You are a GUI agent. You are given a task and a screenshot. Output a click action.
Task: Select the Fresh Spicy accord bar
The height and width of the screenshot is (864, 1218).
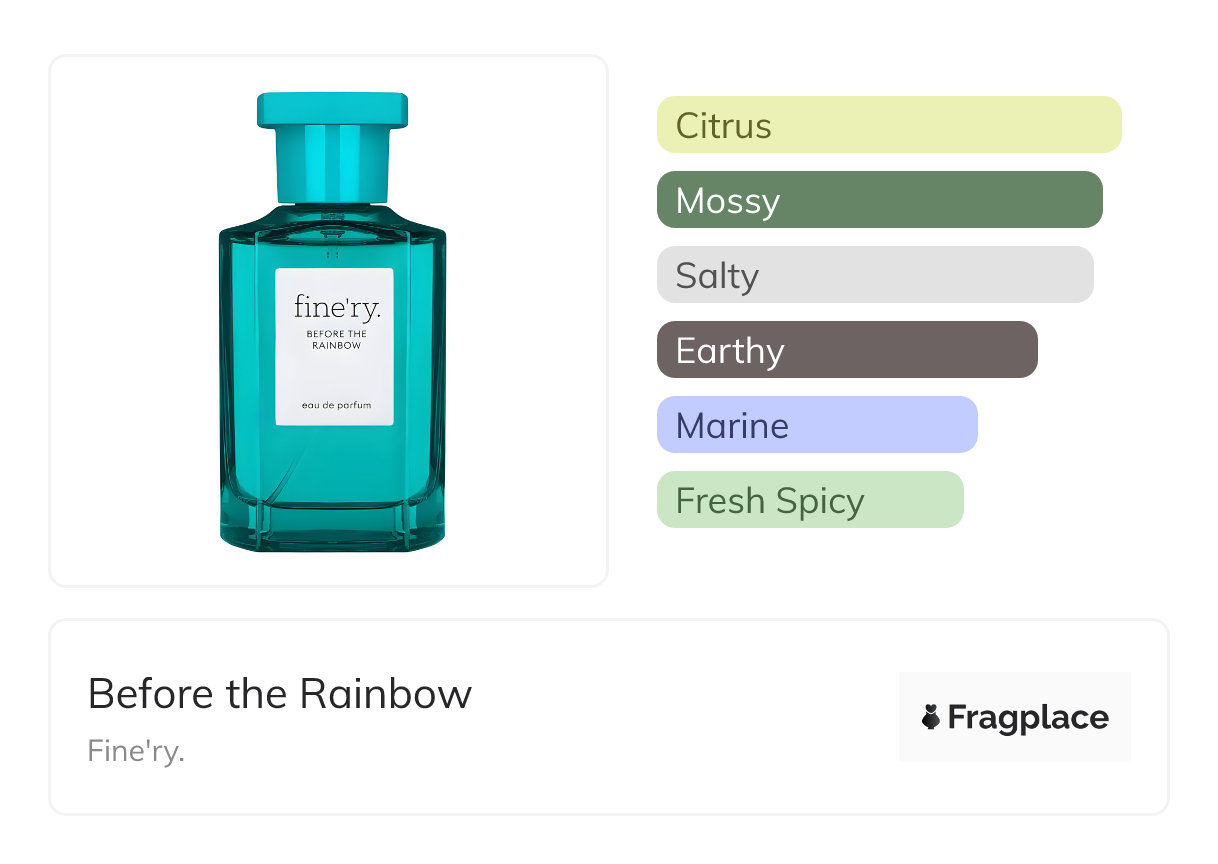(x=809, y=500)
